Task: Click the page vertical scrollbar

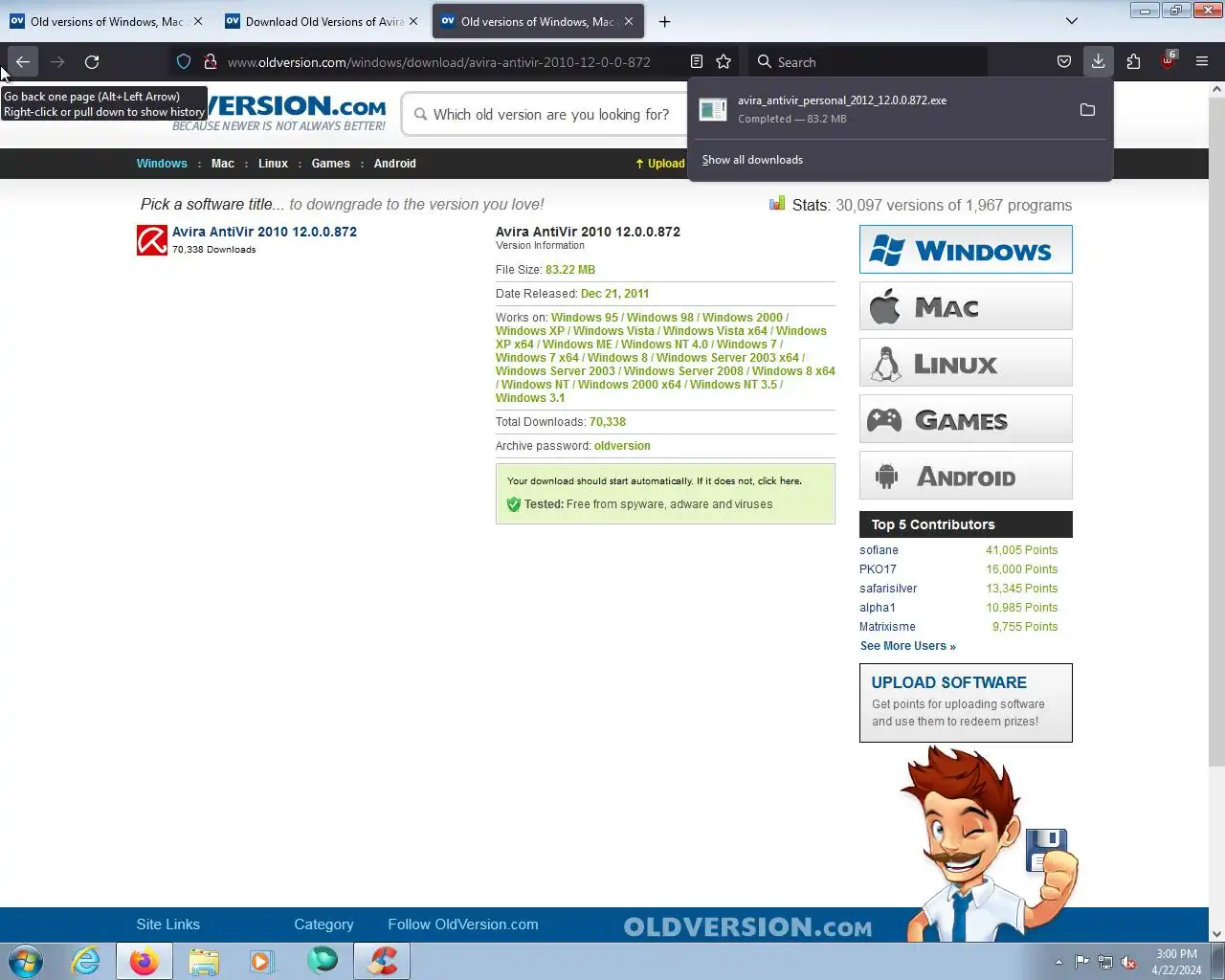Action: pos(1216,431)
